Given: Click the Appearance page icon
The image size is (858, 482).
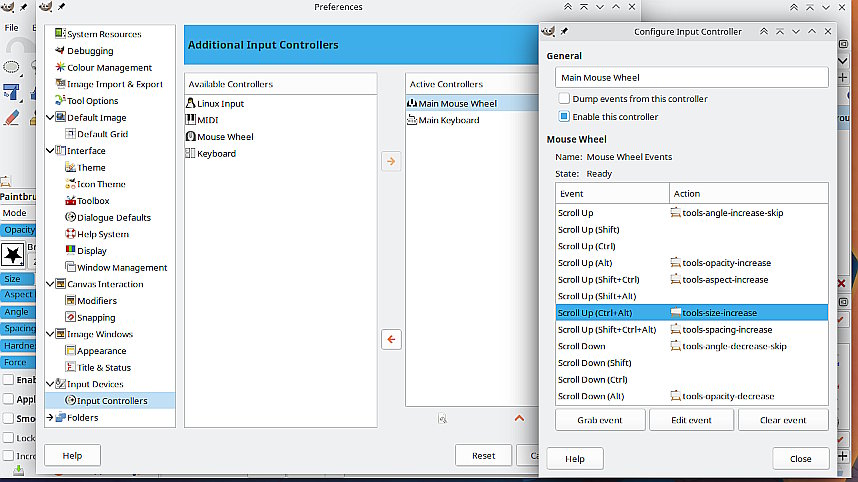Looking at the screenshot, I should (70, 351).
